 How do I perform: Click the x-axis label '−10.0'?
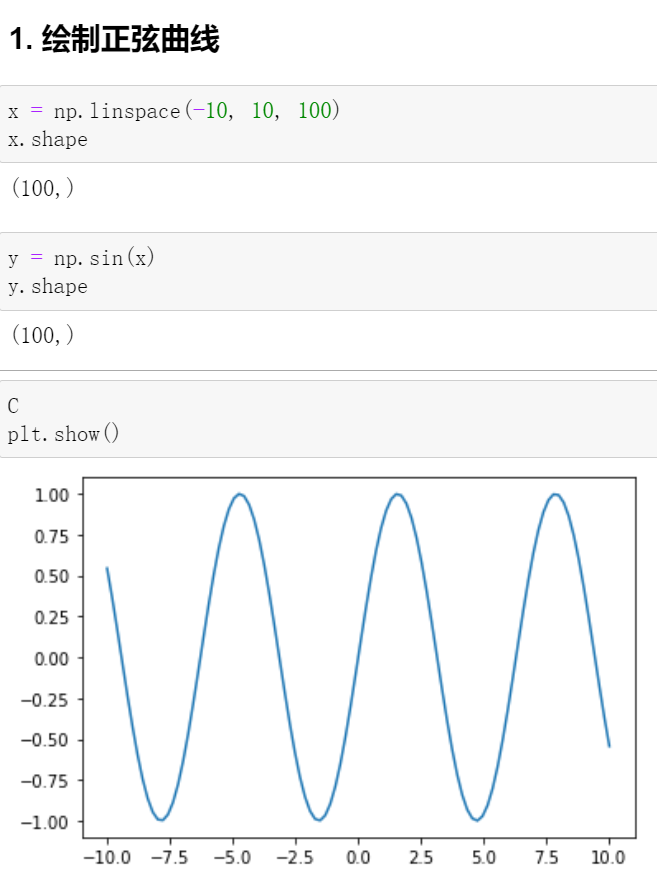pyautogui.click(x=107, y=857)
